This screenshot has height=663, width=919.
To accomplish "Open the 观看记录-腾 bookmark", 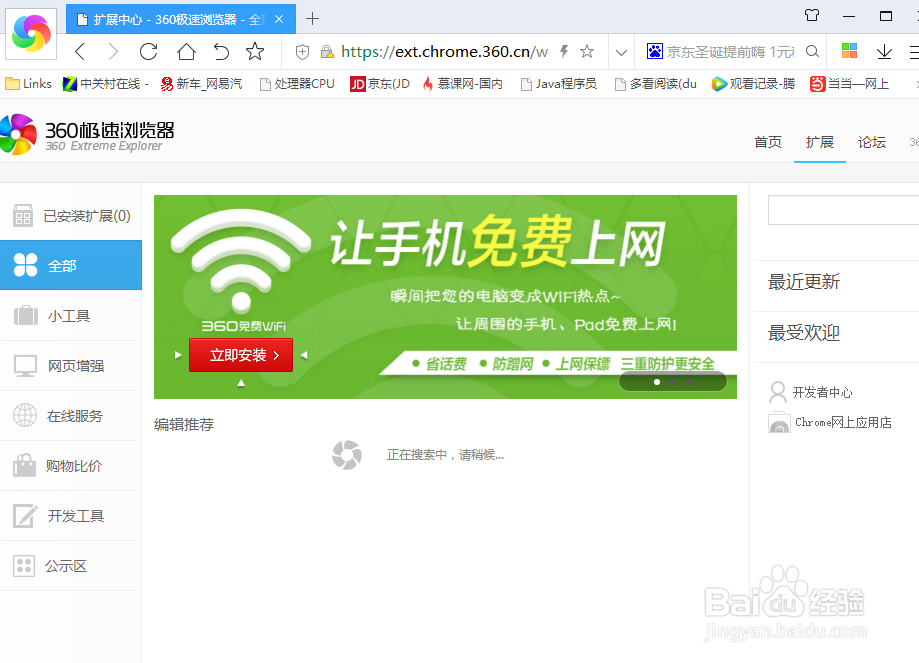I will [x=753, y=84].
